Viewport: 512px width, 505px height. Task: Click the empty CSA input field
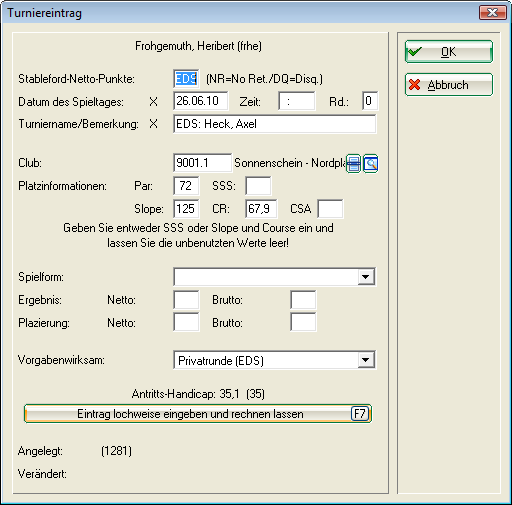pos(330,209)
